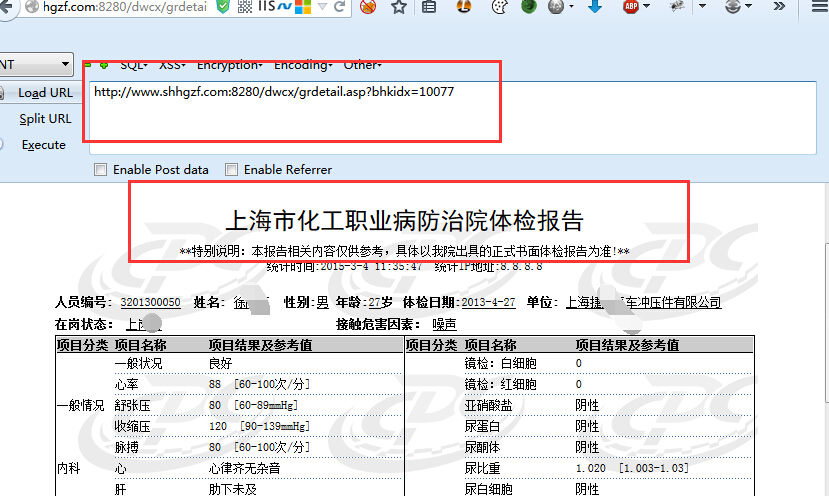
Task: Open the browser hamburger menu
Action: pos(820,6)
